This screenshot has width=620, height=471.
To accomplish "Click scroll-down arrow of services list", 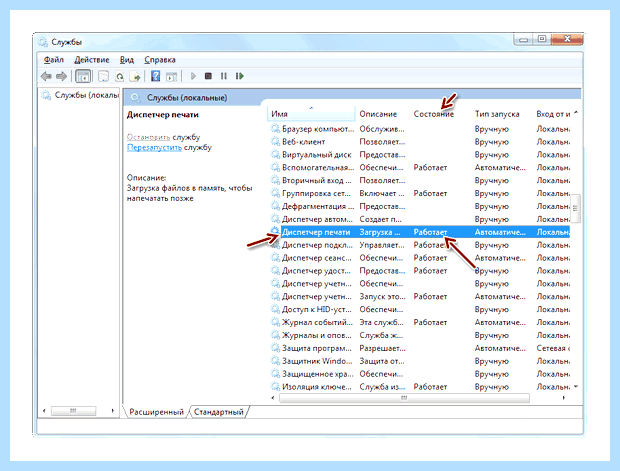I will pyautogui.click(x=576, y=386).
